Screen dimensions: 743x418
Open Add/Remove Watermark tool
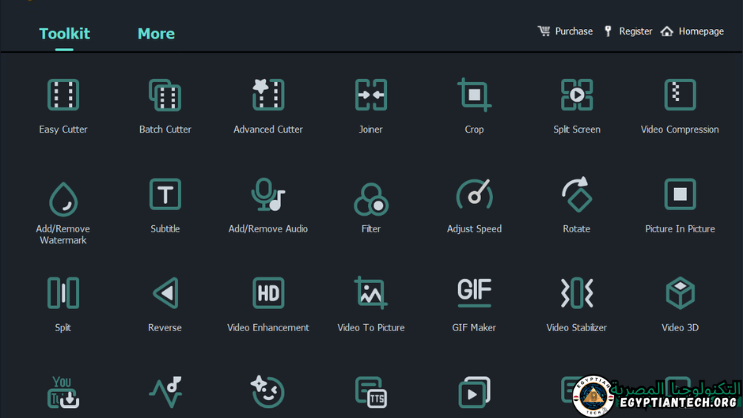(x=63, y=198)
